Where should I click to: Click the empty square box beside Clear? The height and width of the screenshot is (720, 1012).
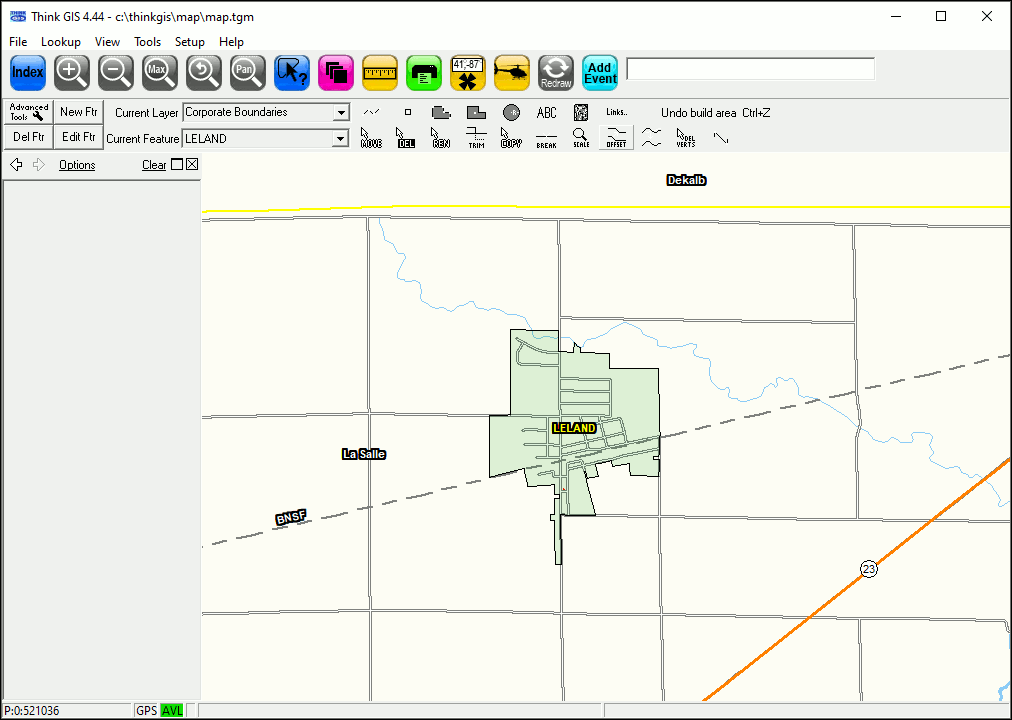coord(177,165)
